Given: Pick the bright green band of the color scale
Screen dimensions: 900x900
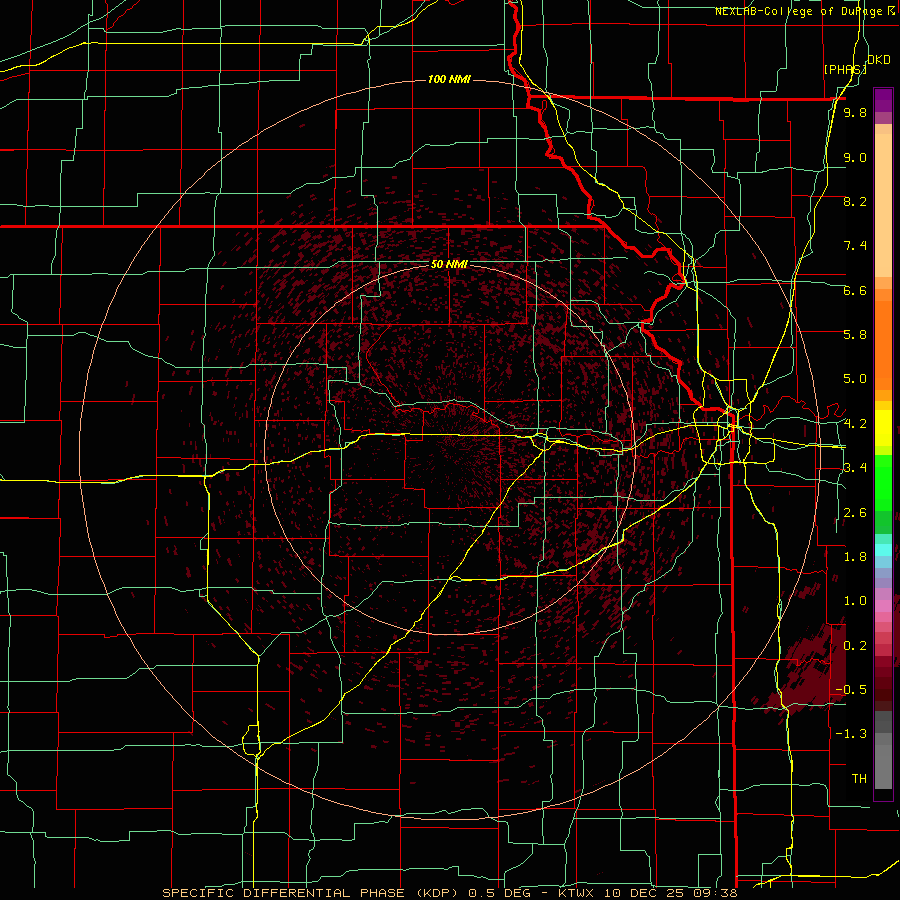Looking at the screenshot, I should coord(883,482).
